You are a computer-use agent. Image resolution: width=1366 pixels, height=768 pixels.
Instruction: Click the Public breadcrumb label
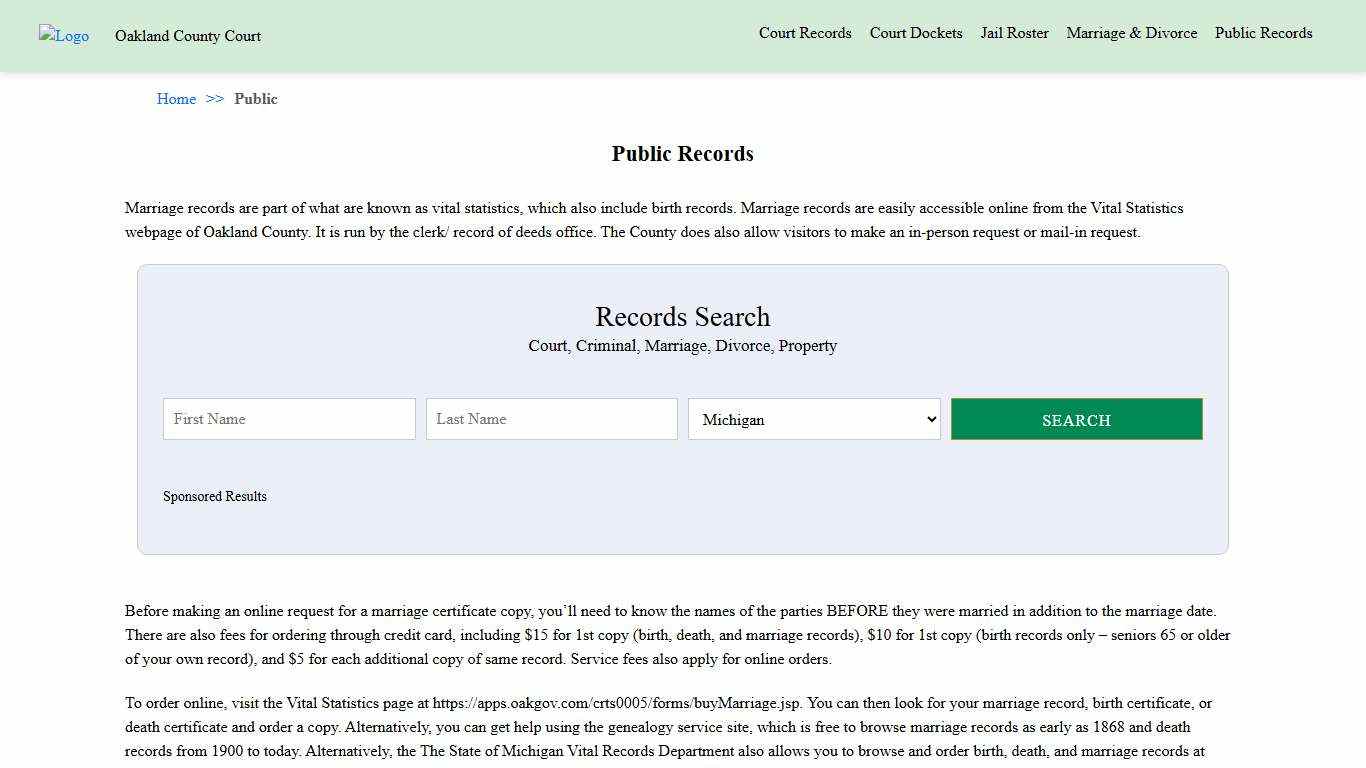coord(256,98)
